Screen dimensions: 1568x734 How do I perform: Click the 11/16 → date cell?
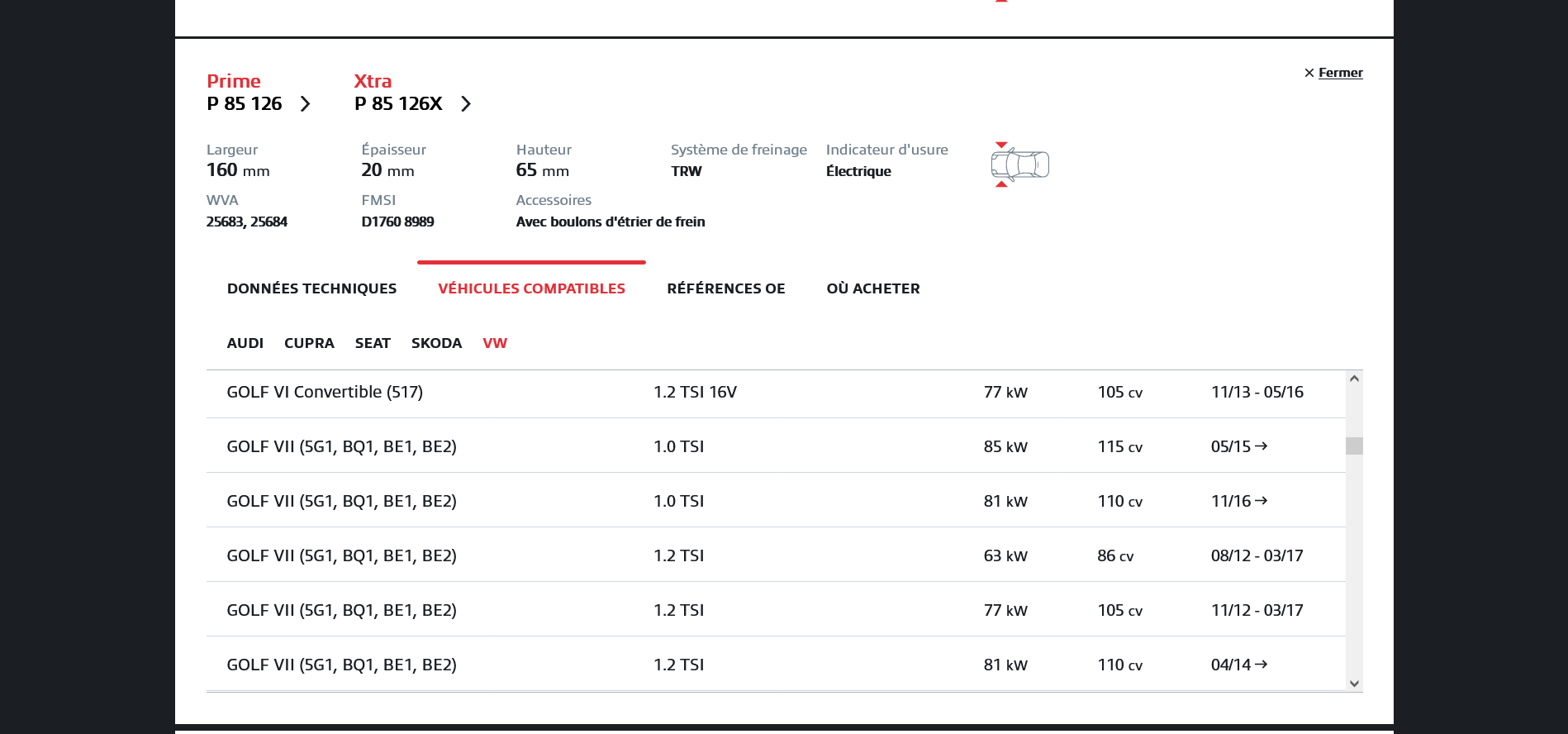[1239, 501]
